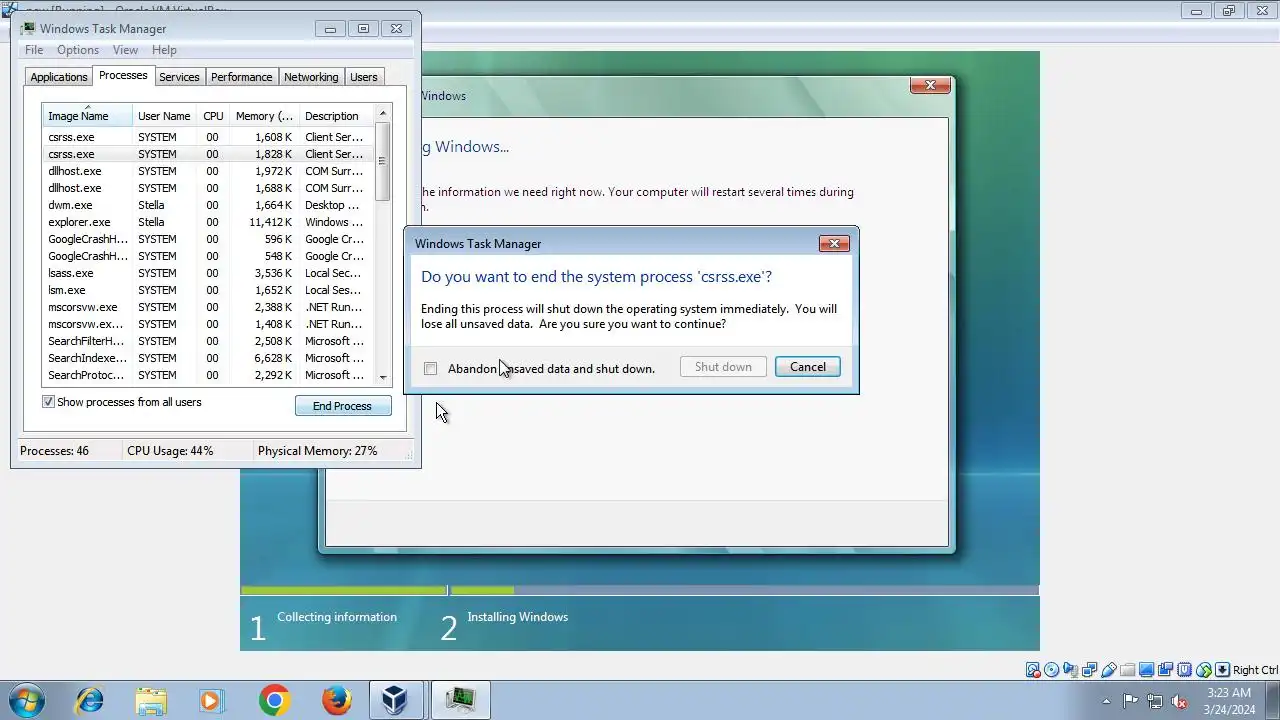1280x720 pixels.
Task: Click the VirtualBox keyboard capture arrow icon
Action: pyautogui.click(x=1222, y=670)
